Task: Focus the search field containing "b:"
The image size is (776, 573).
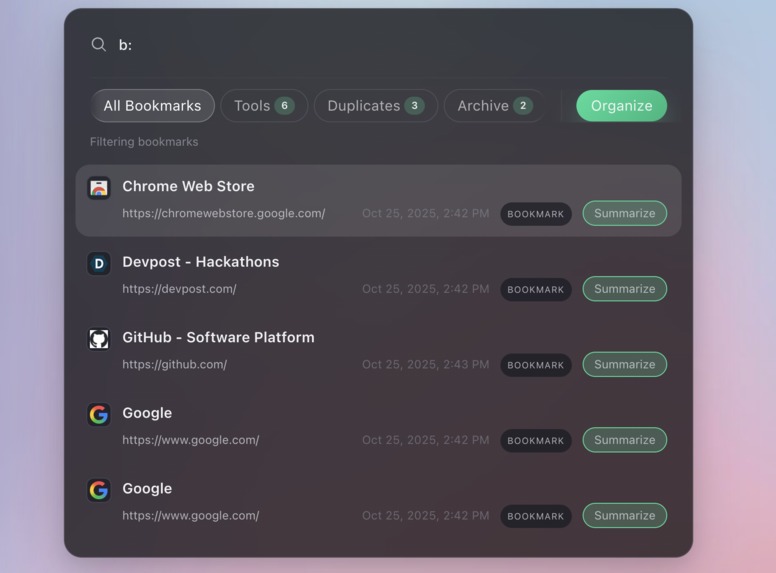Action: click(378, 45)
